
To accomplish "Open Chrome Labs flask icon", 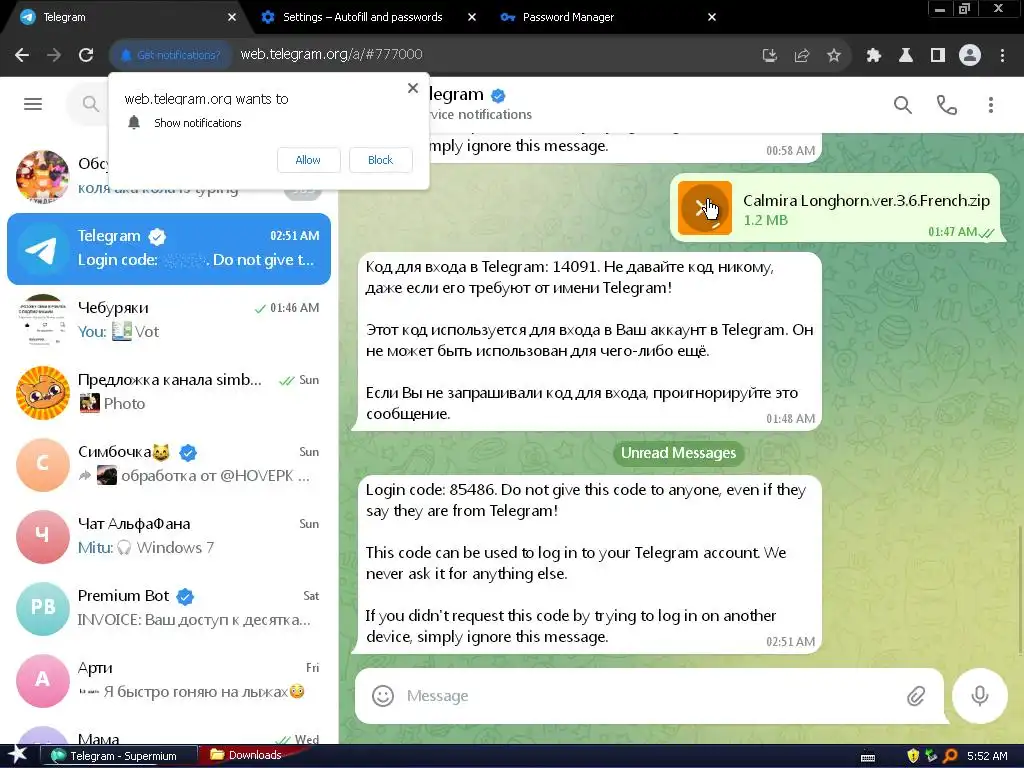I will pos(905,55).
